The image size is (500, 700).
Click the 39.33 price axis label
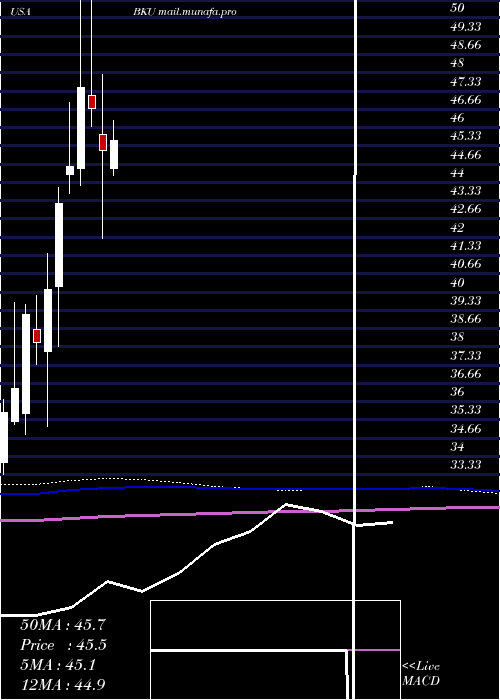tap(466, 300)
